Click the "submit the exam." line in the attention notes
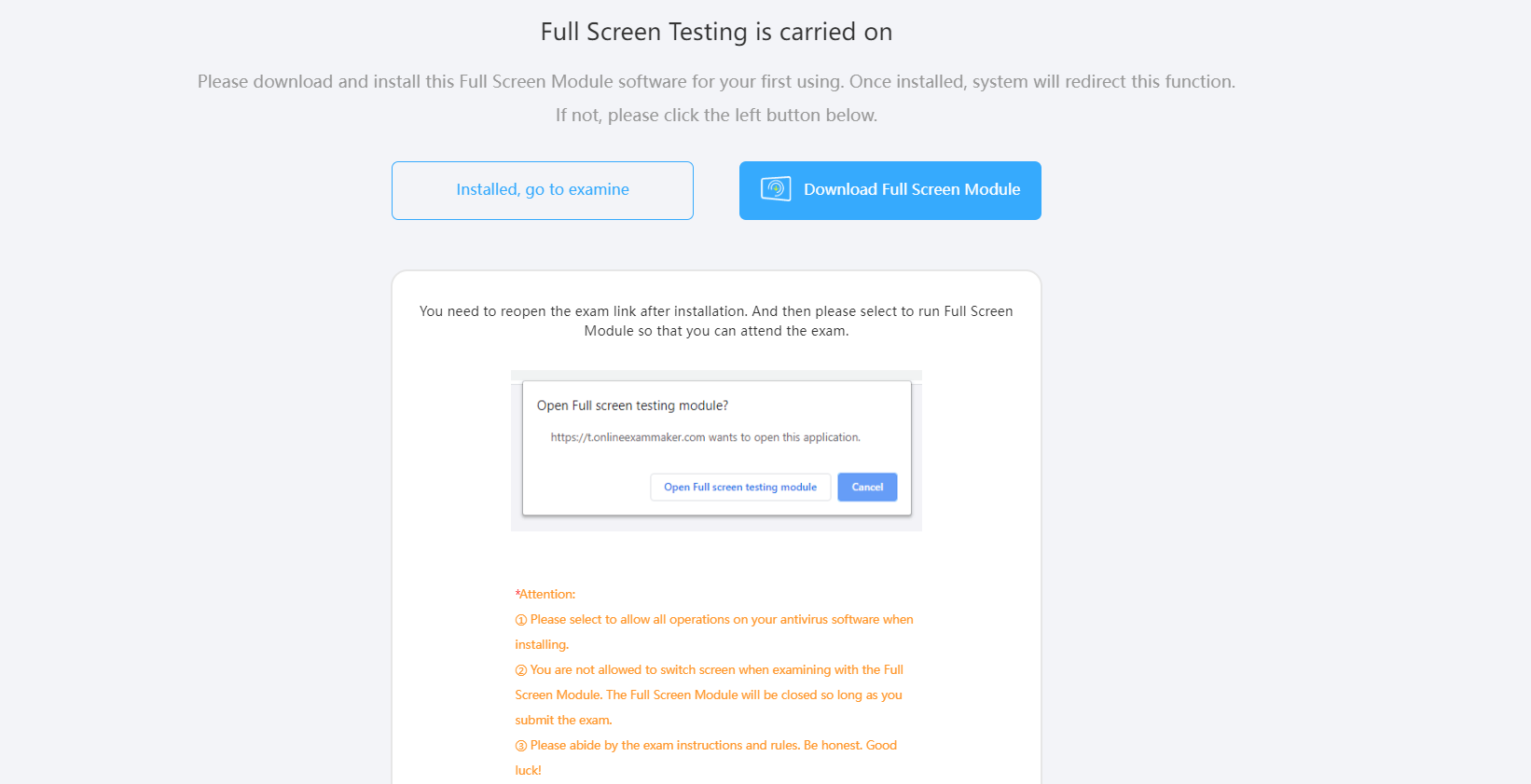Image resolution: width=1531 pixels, height=784 pixels. click(x=563, y=720)
